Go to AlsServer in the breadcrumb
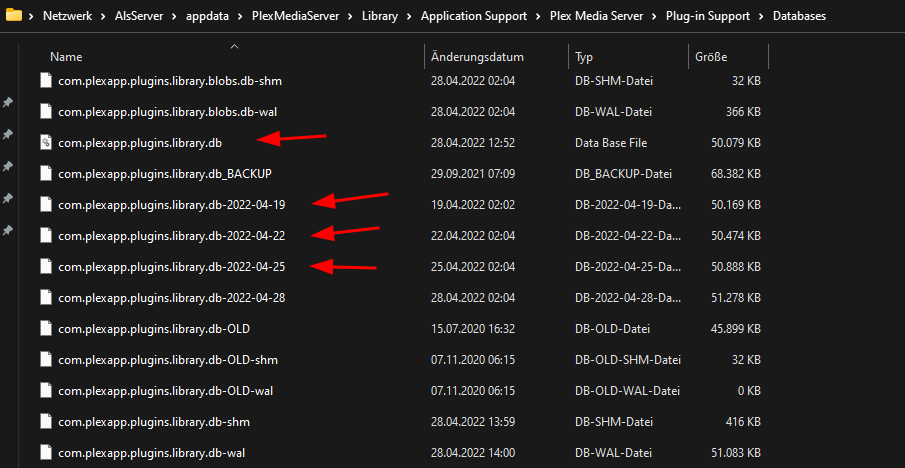This screenshot has height=468, width=905. click(141, 16)
